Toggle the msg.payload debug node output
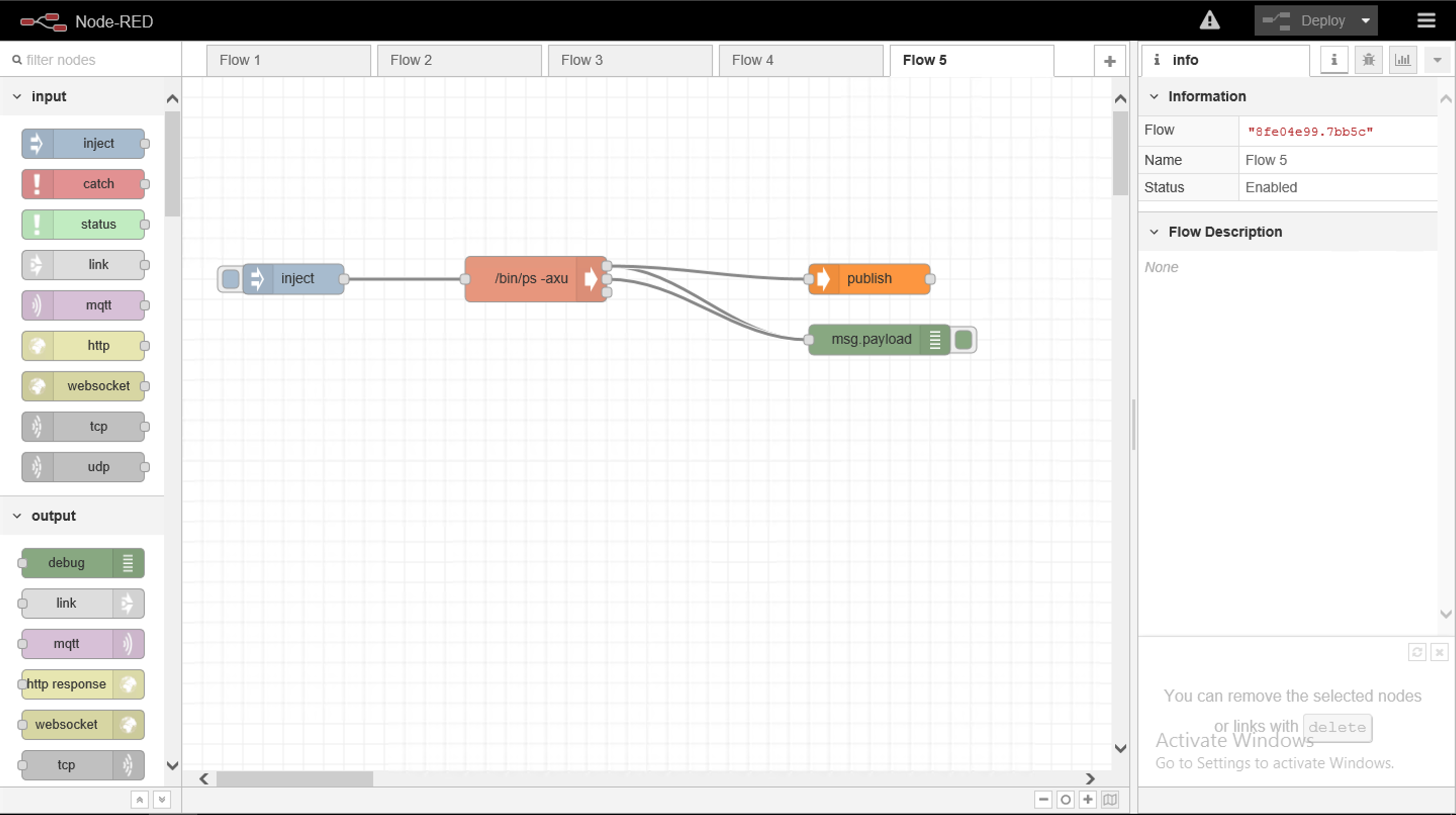This screenshot has height=815, width=1456. (x=963, y=340)
